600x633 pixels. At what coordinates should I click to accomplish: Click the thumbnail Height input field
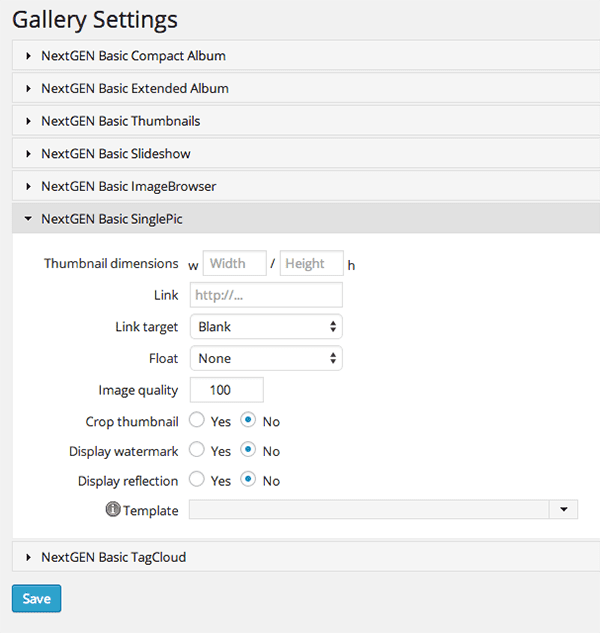pos(312,263)
